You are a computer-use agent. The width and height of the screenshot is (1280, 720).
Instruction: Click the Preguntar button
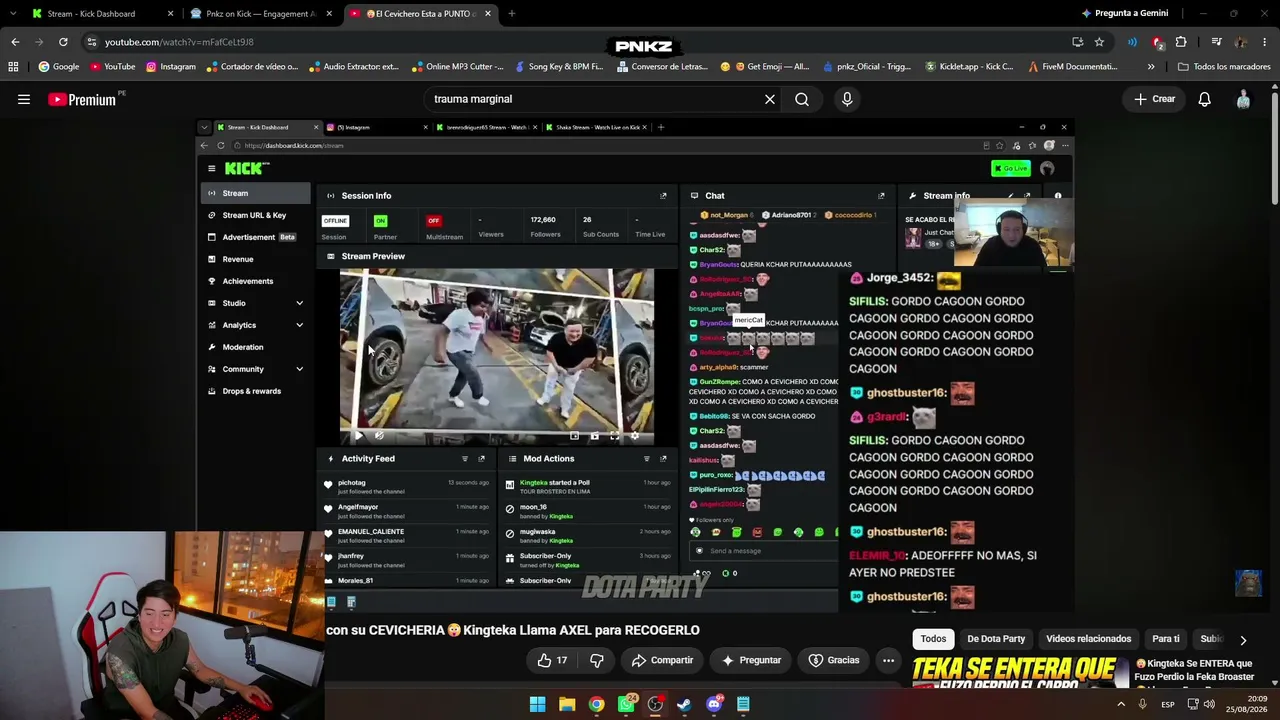click(751, 660)
